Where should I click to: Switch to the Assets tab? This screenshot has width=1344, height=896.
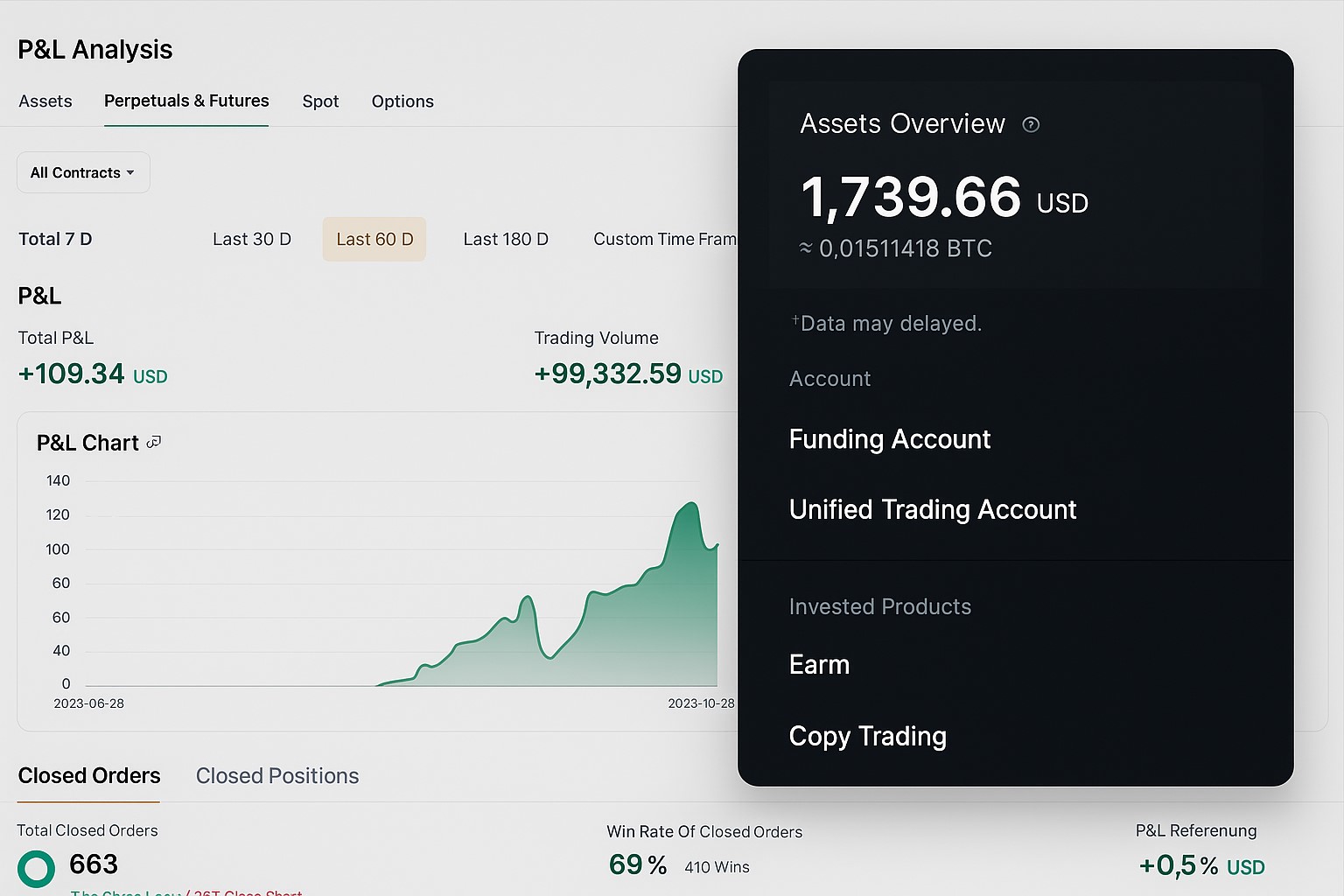[x=45, y=101]
